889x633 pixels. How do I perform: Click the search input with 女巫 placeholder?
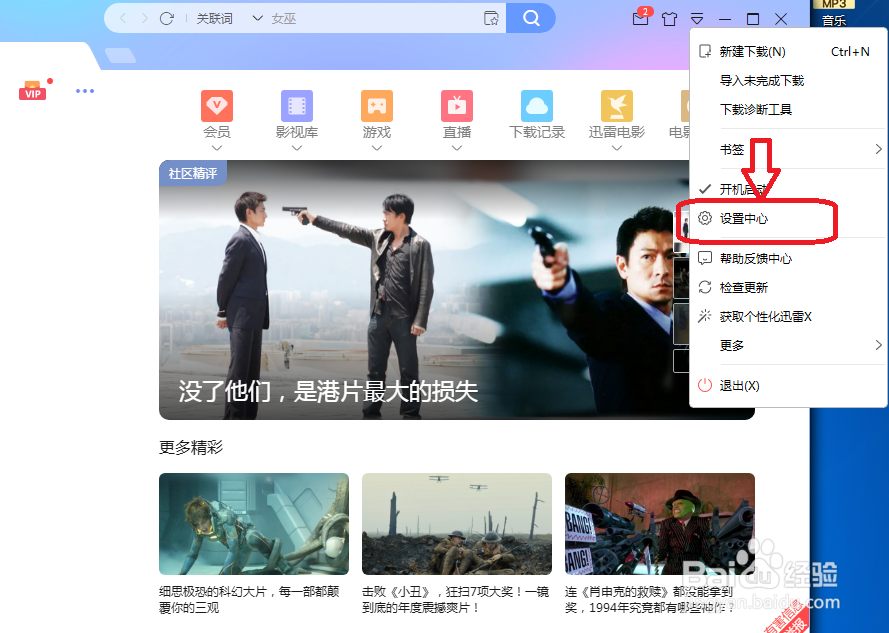pos(374,19)
